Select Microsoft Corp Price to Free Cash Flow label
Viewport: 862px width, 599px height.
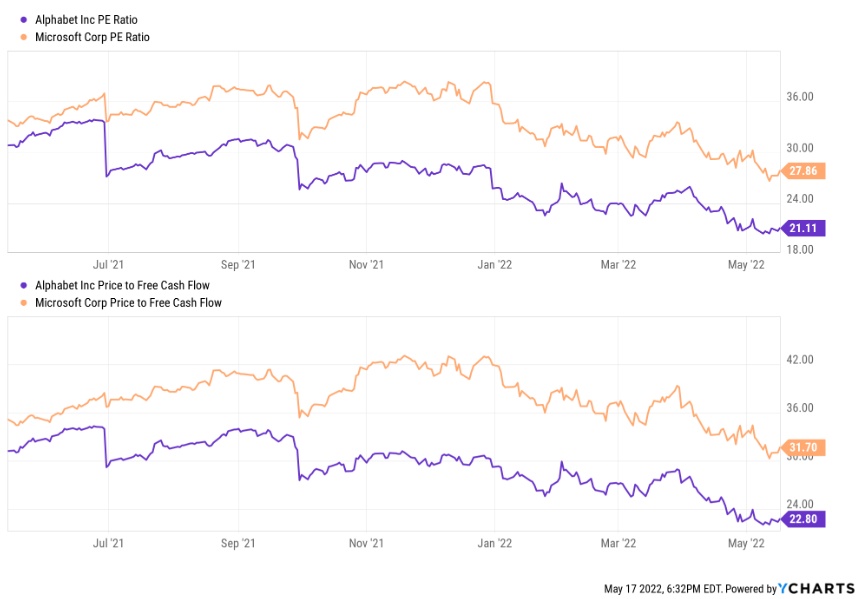pos(128,302)
